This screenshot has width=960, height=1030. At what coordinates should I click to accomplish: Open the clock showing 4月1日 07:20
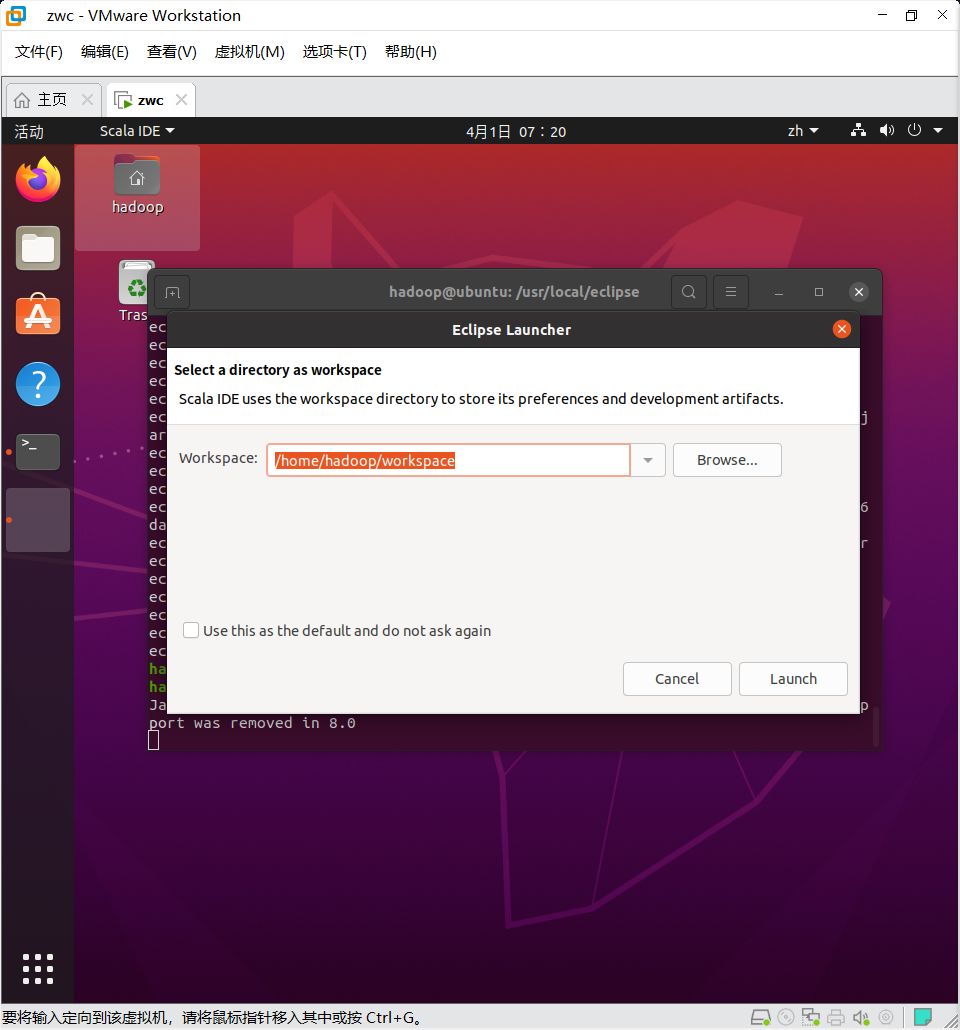click(516, 131)
